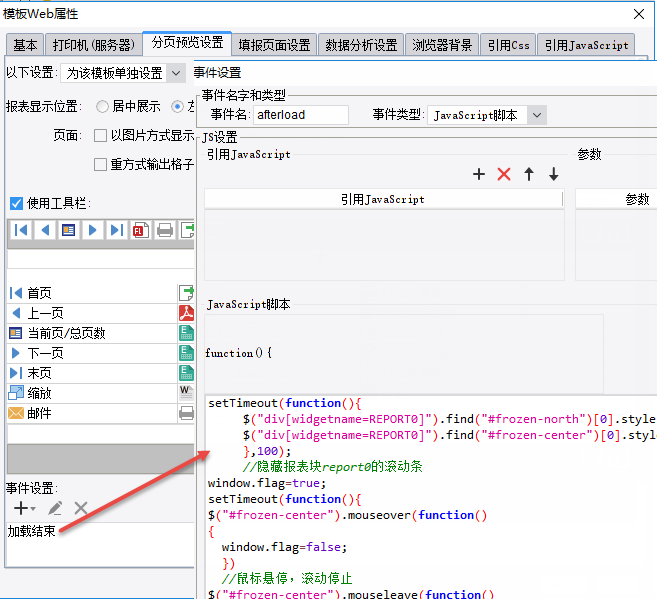Select the 加载结束 event entry
Screen dimensions: 657x599
click(31, 531)
